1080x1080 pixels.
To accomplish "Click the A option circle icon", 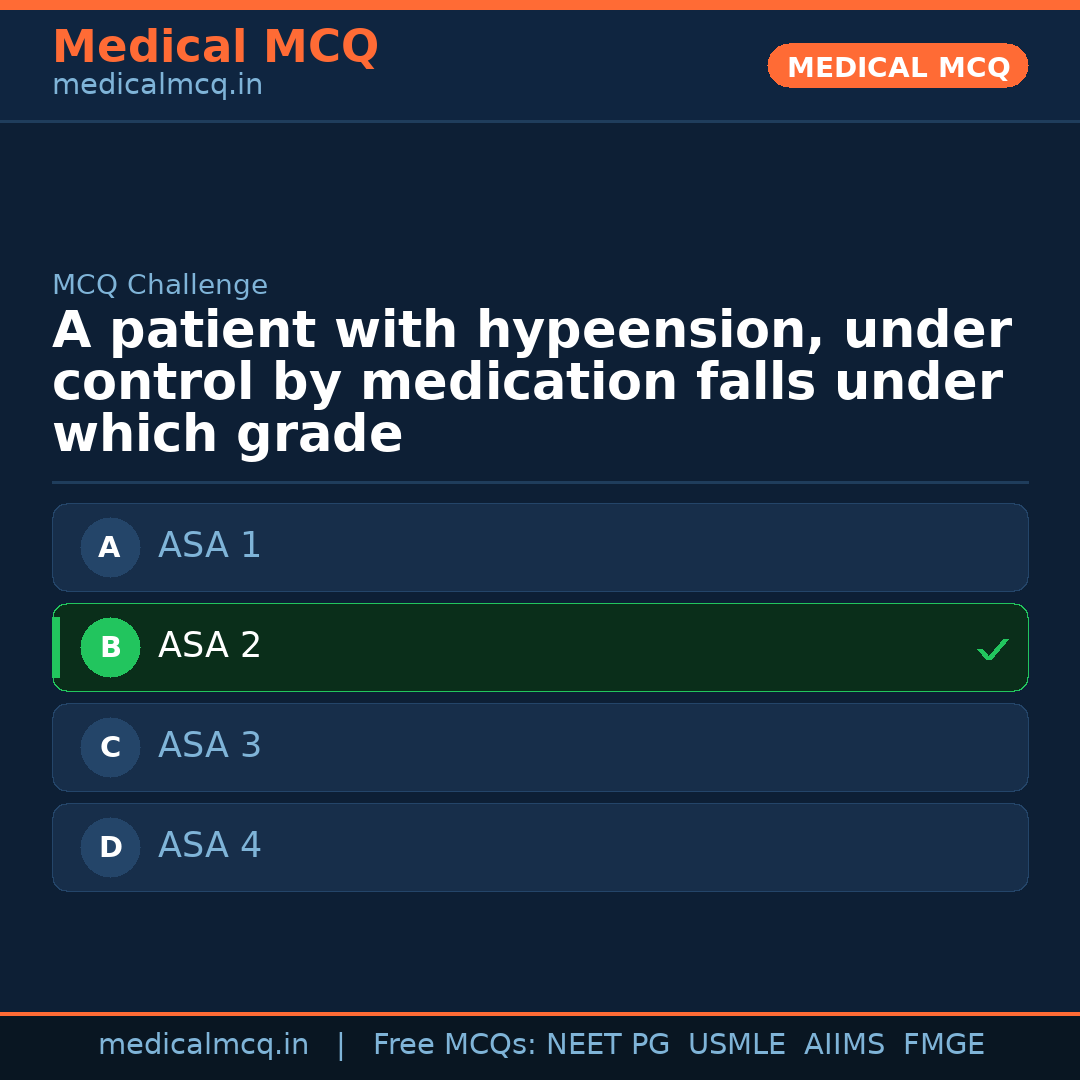I will click(x=110, y=547).
